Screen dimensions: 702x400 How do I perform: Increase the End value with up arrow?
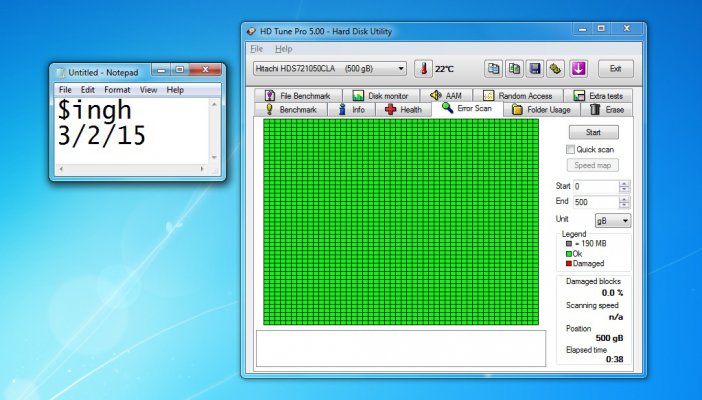tap(624, 199)
